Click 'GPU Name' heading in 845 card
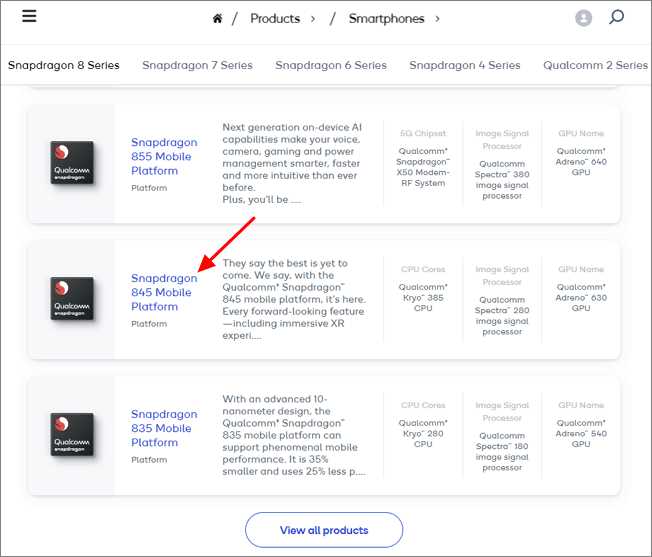This screenshot has height=557, width=652. [581, 269]
